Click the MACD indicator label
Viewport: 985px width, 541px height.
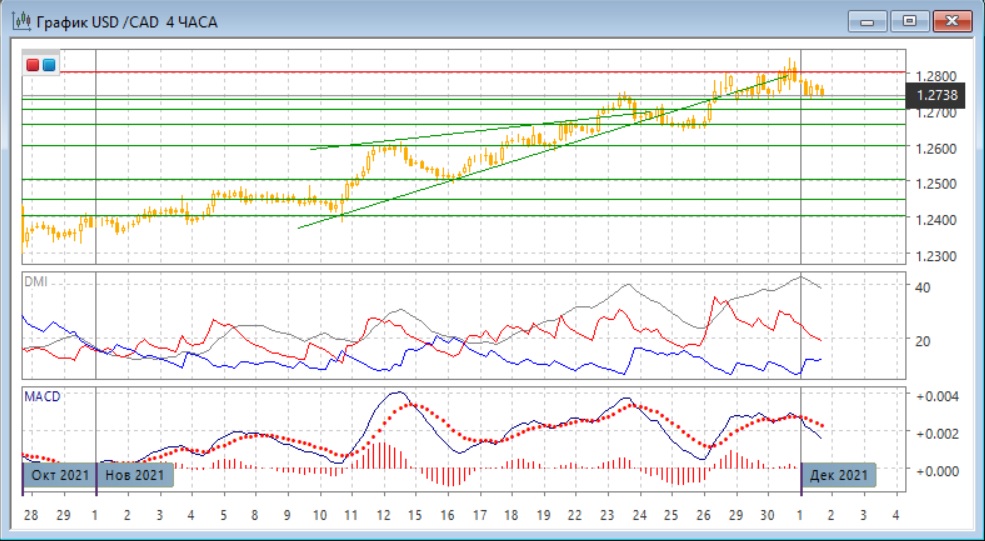click(42, 397)
